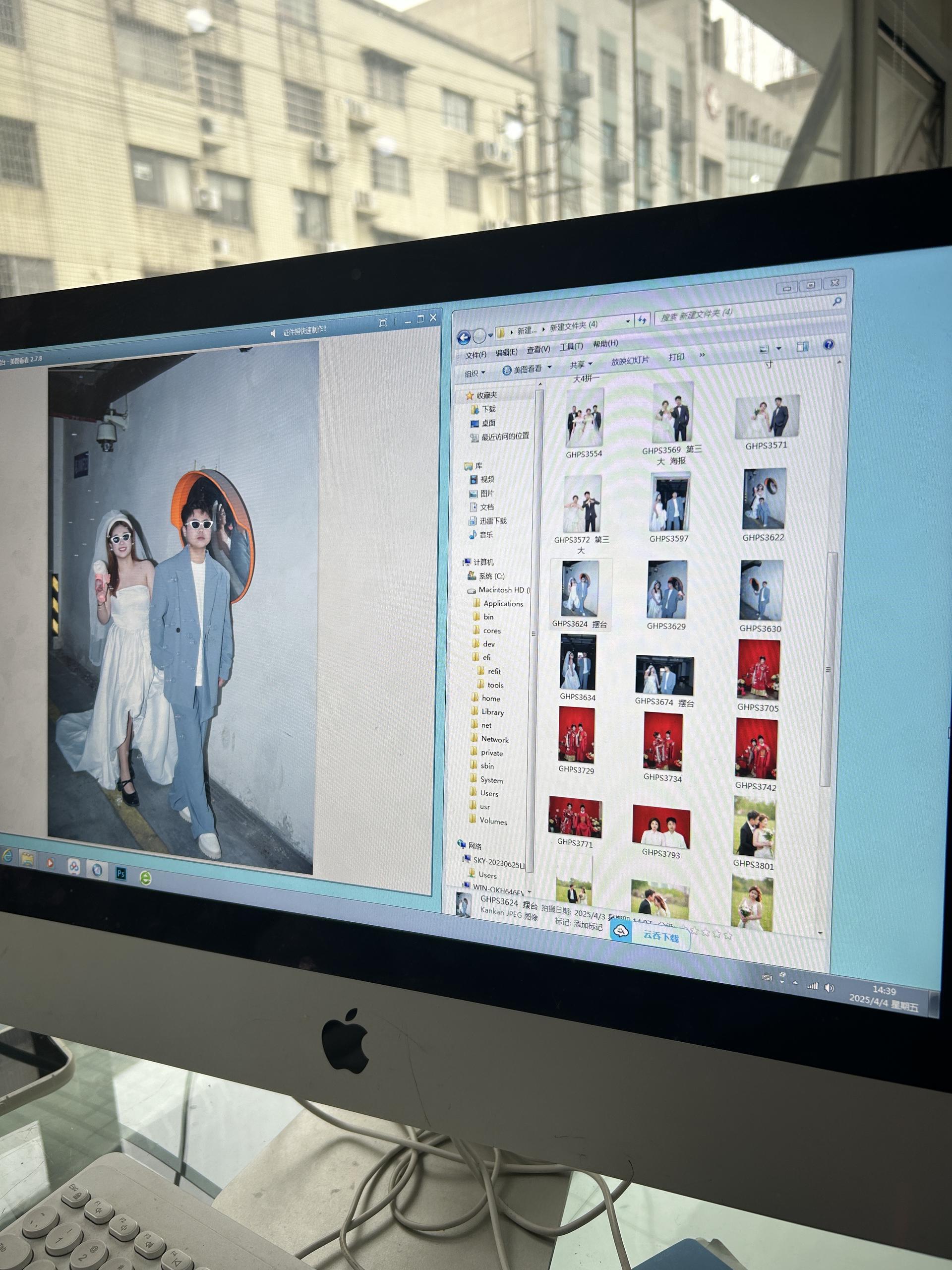This screenshot has height=1270, width=952.
Task: Open the file explorer taskbar icon
Action: click(27, 860)
